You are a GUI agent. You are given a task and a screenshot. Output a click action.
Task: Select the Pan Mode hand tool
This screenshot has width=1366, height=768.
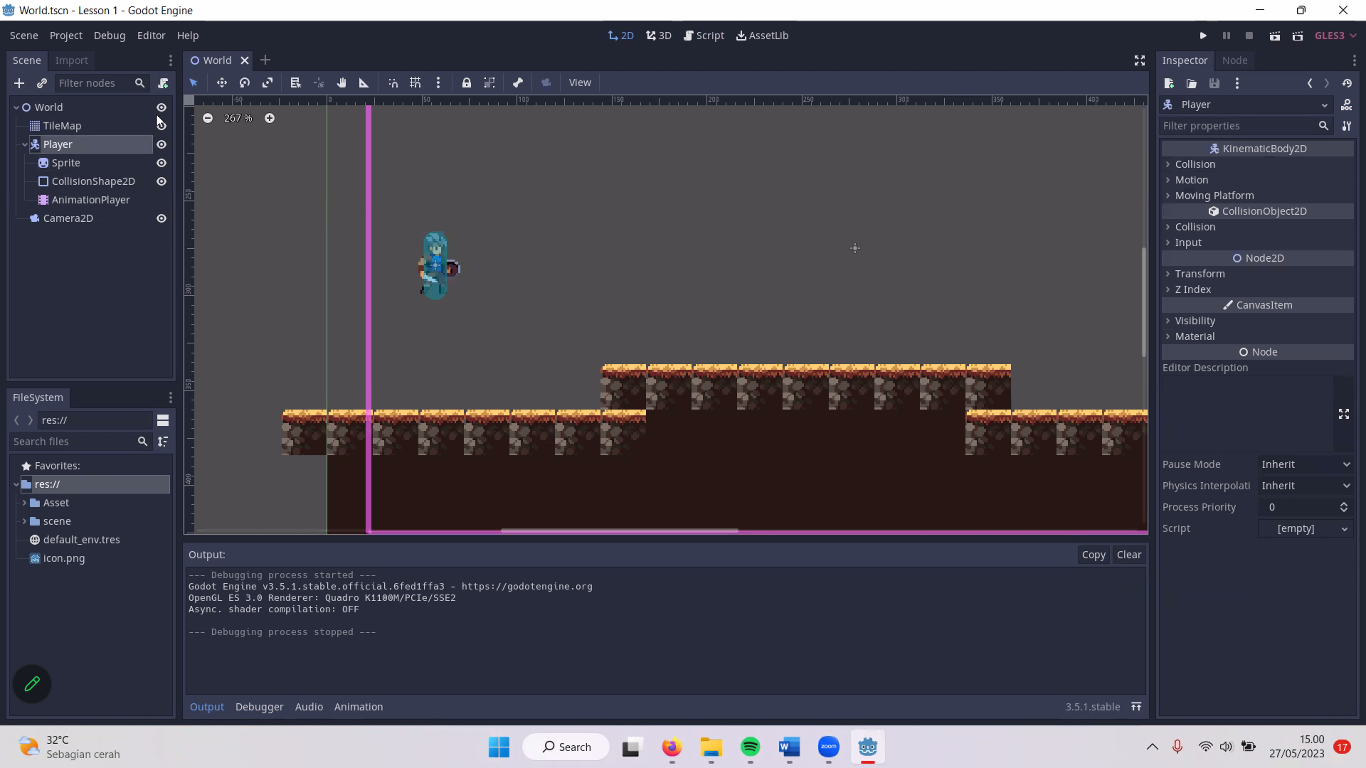pyautogui.click(x=341, y=83)
